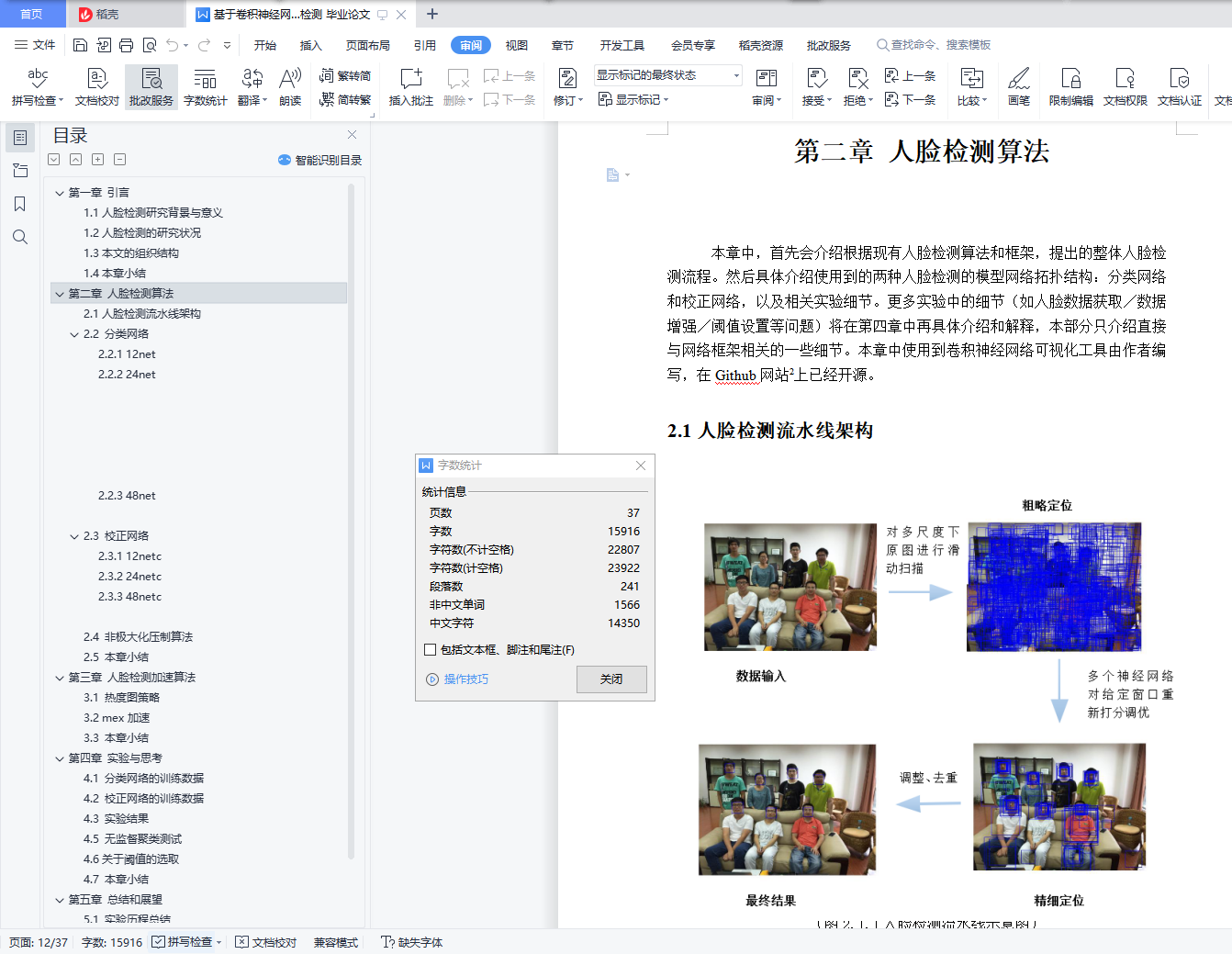The width and height of the screenshot is (1232, 954).
Task: Open the 操作技巧 link in dialog
Action: pyautogui.click(x=458, y=679)
